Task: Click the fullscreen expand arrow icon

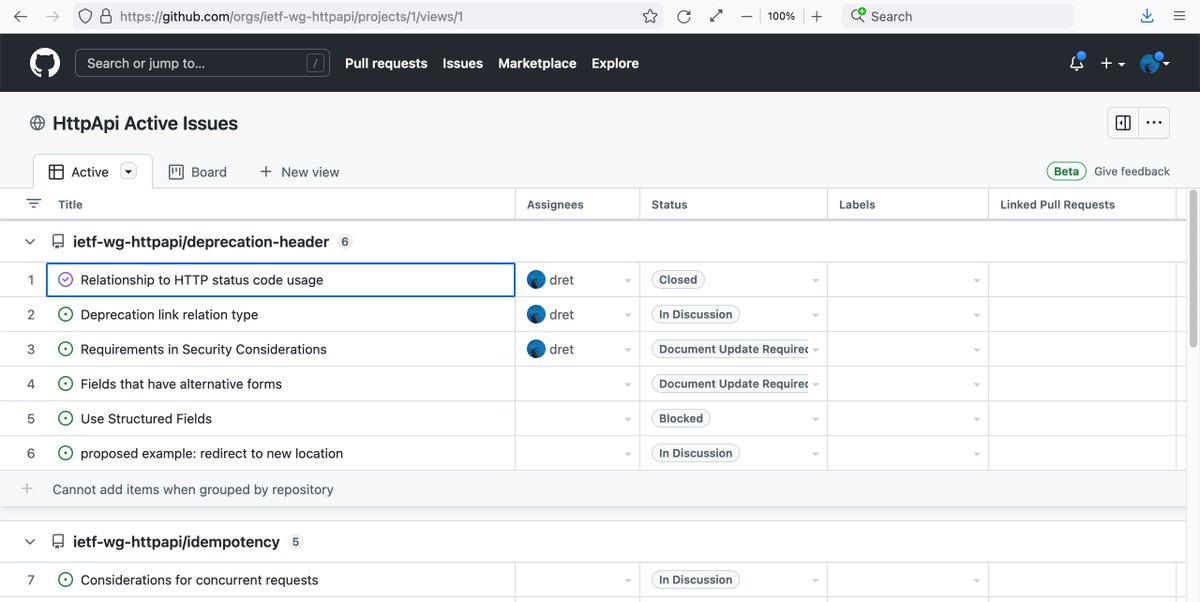Action: (716, 16)
